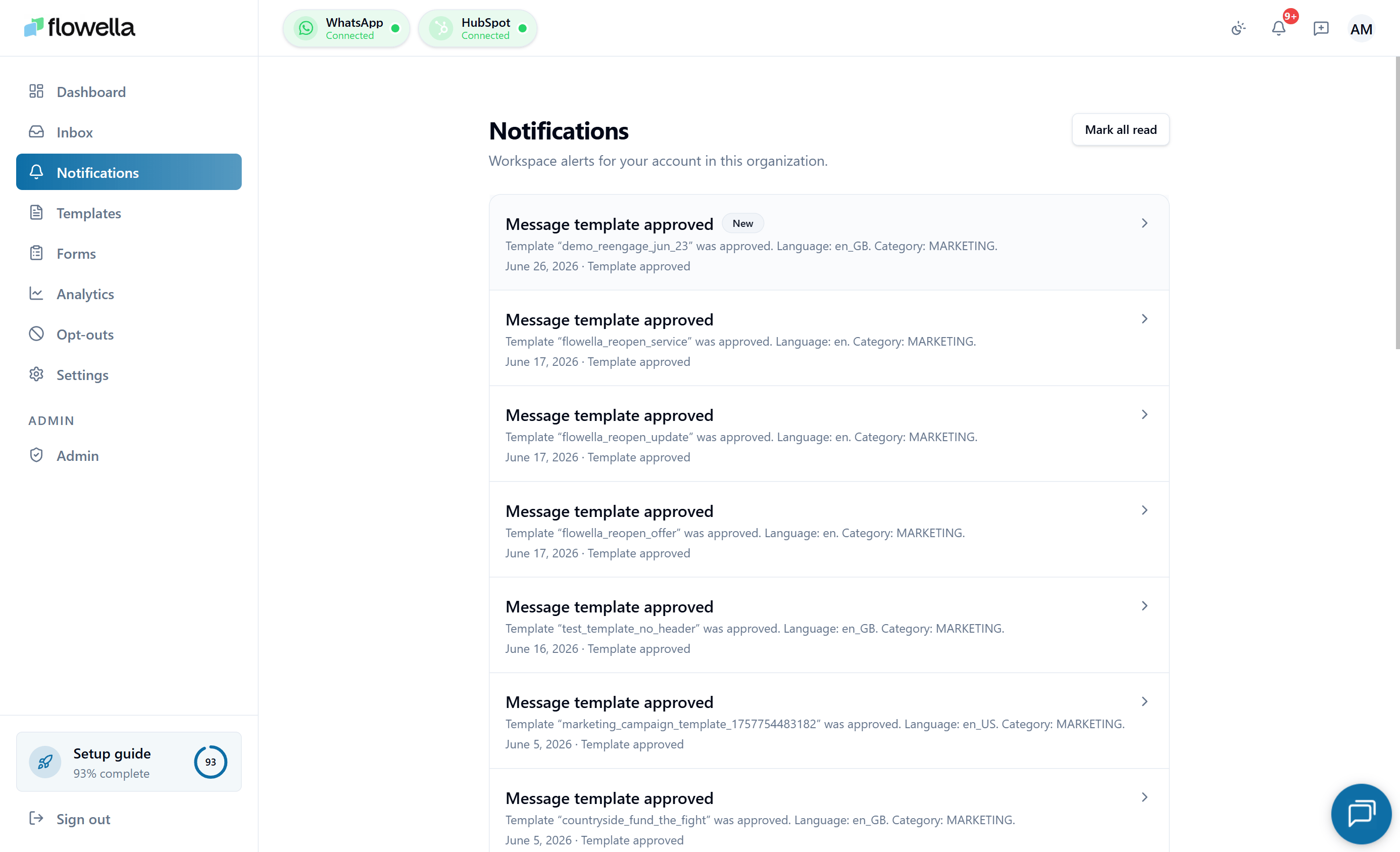Click the Dashboard grid icon
Screen dimensions: 1400x852
click(x=36, y=91)
